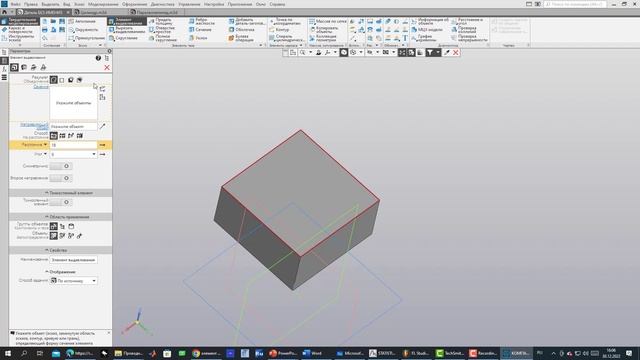Select the Прямоугольник sketch tool
This screenshot has width=640, height=360.
click(87, 38)
